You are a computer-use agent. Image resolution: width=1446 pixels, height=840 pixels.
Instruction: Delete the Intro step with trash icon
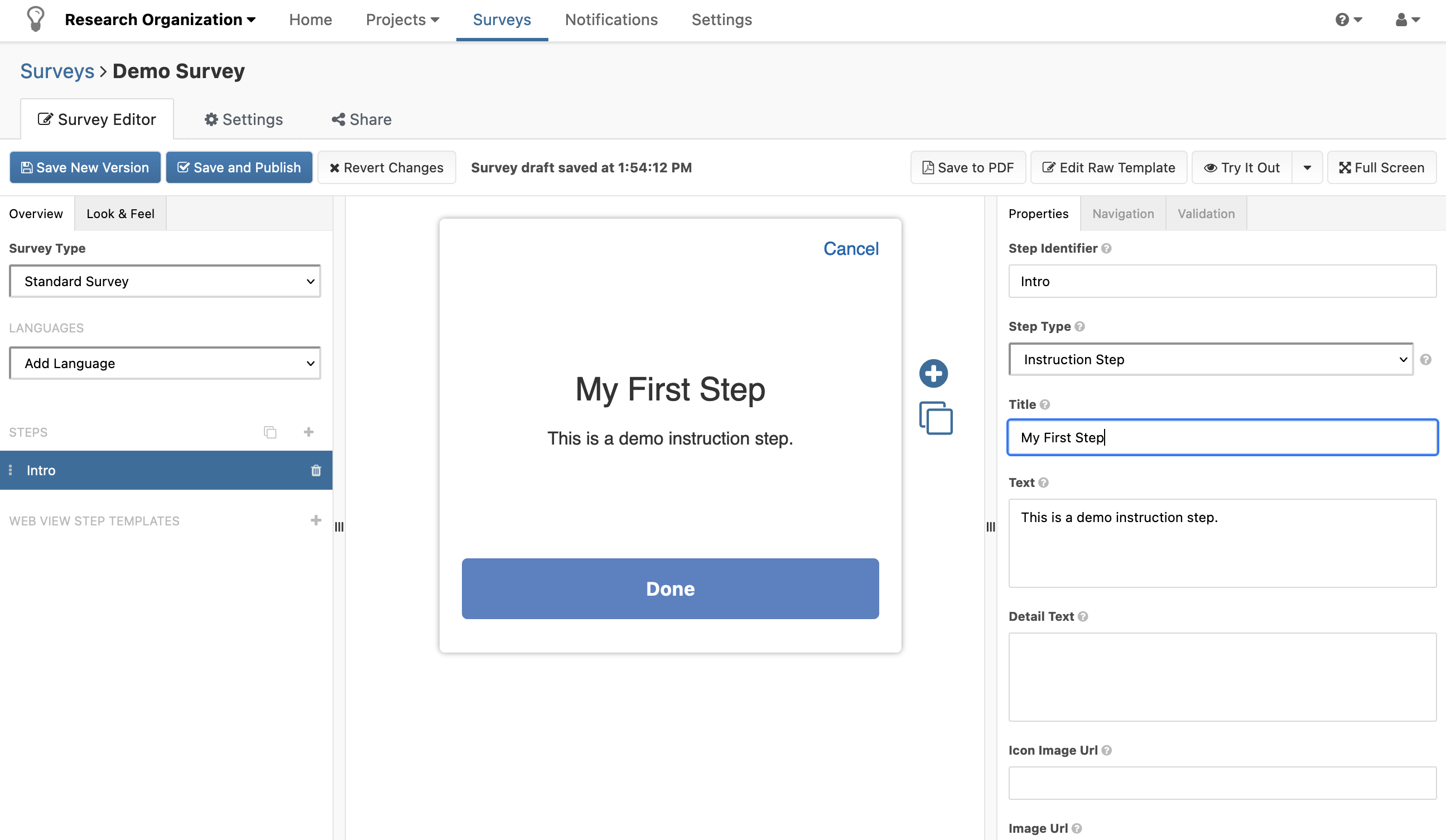[x=316, y=471]
